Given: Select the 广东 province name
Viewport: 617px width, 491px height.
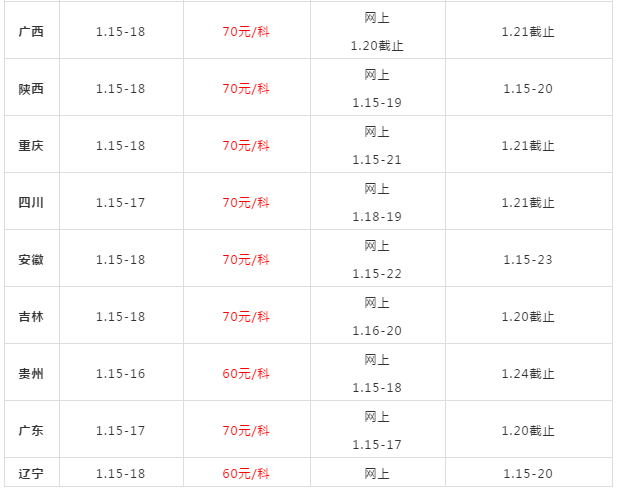Looking at the screenshot, I should pyautogui.click(x=31, y=430).
